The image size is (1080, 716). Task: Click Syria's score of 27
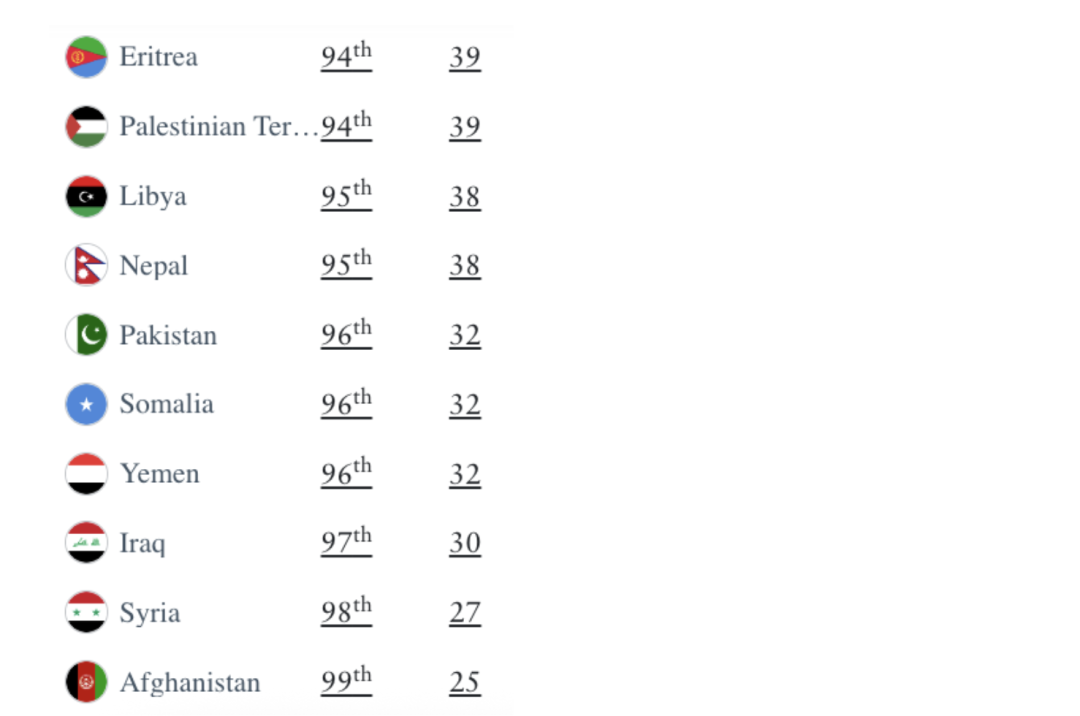[x=465, y=612]
